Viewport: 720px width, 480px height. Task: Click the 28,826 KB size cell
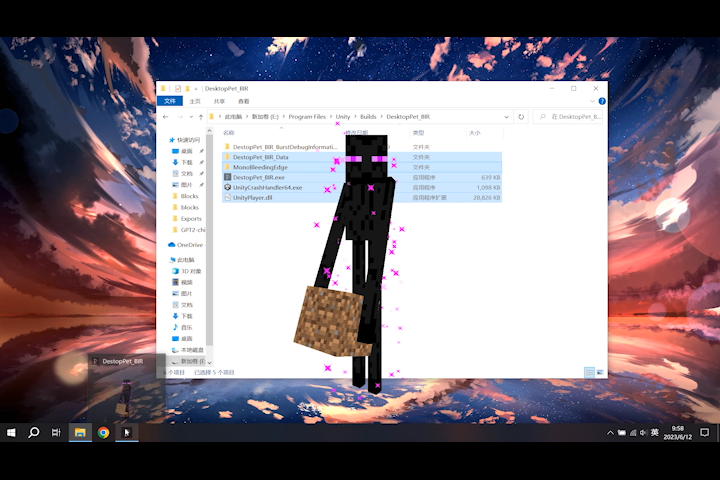486,198
